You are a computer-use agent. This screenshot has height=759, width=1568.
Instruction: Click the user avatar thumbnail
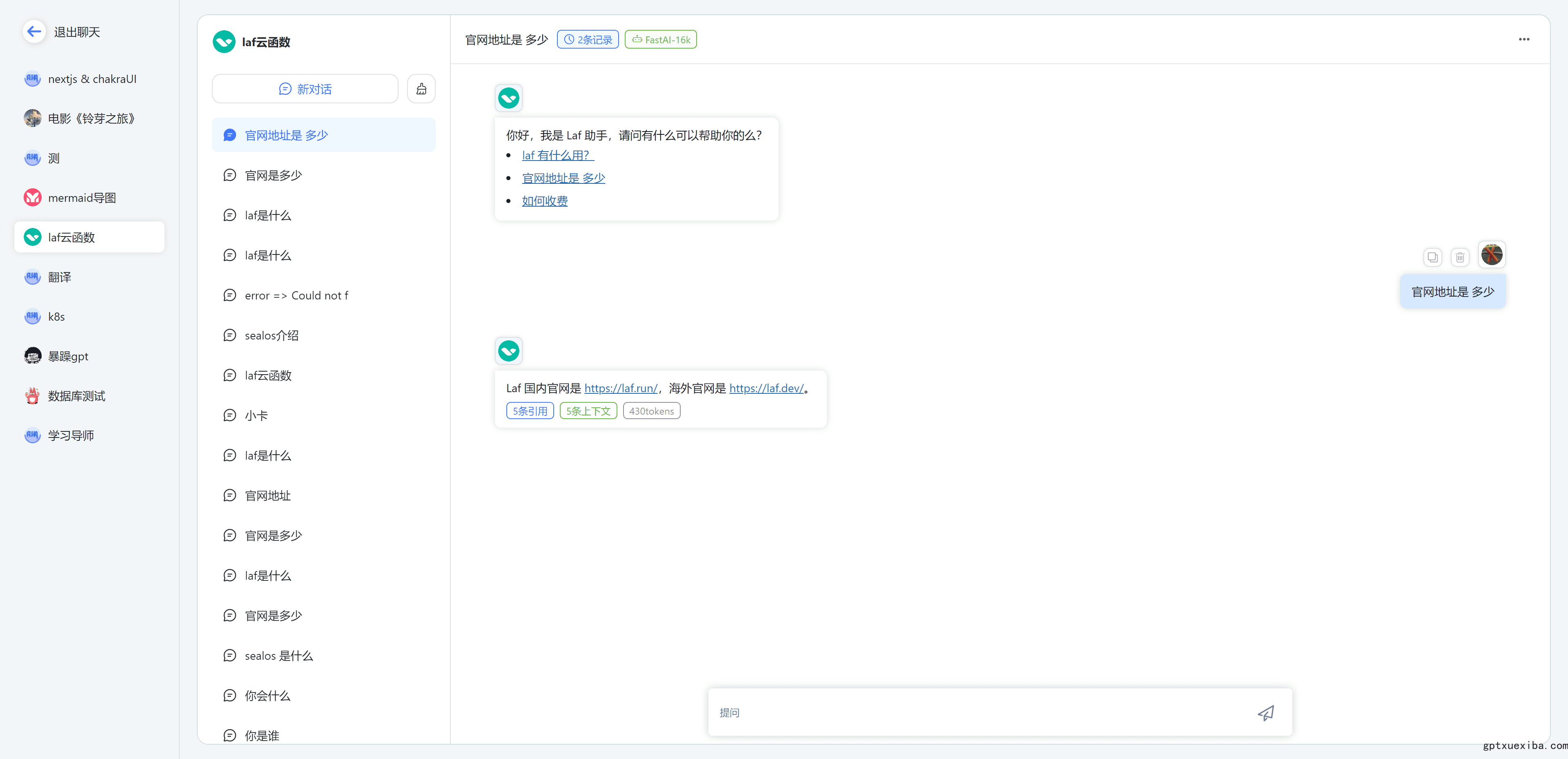(1492, 254)
